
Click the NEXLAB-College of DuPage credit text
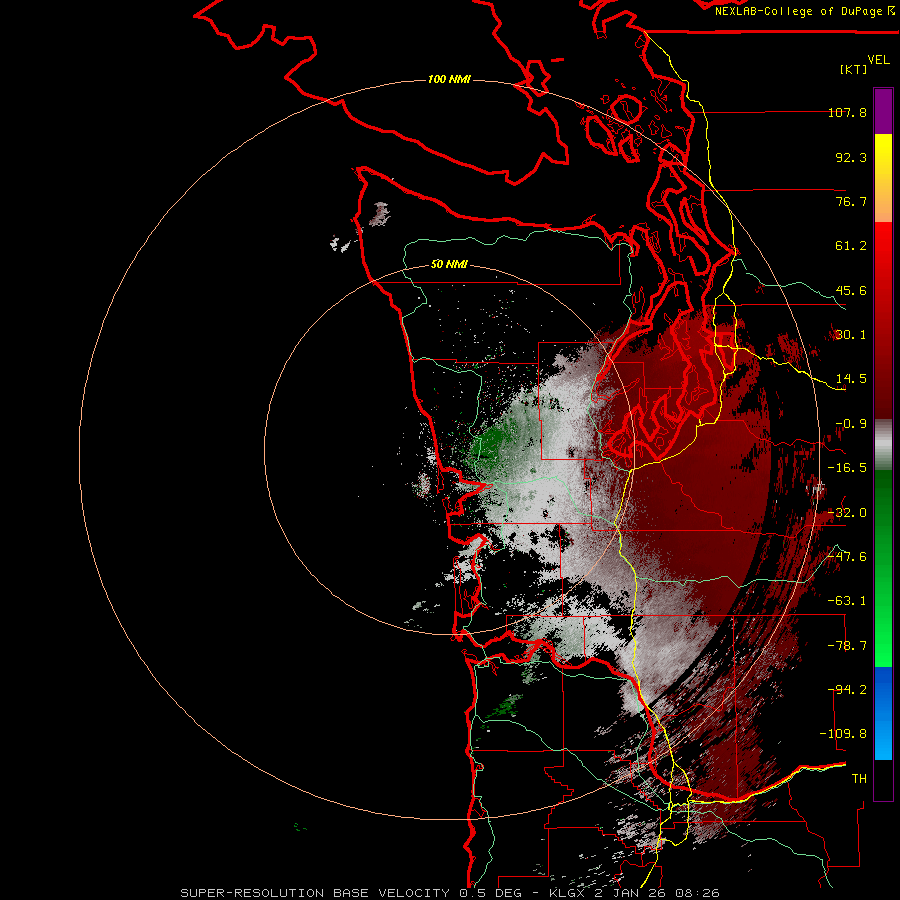[x=798, y=11]
